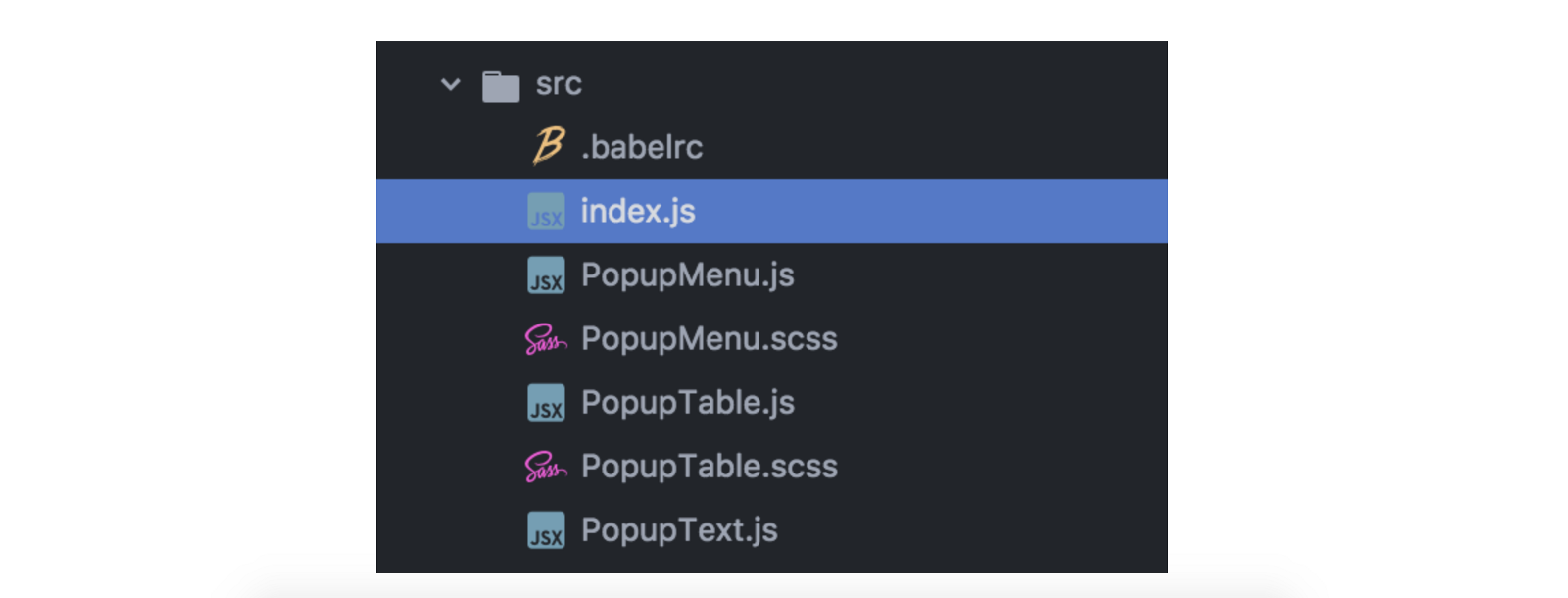This screenshot has width=1568, height=598.
Task: Select the PopupTable.js file name
Action: [687, 402]
